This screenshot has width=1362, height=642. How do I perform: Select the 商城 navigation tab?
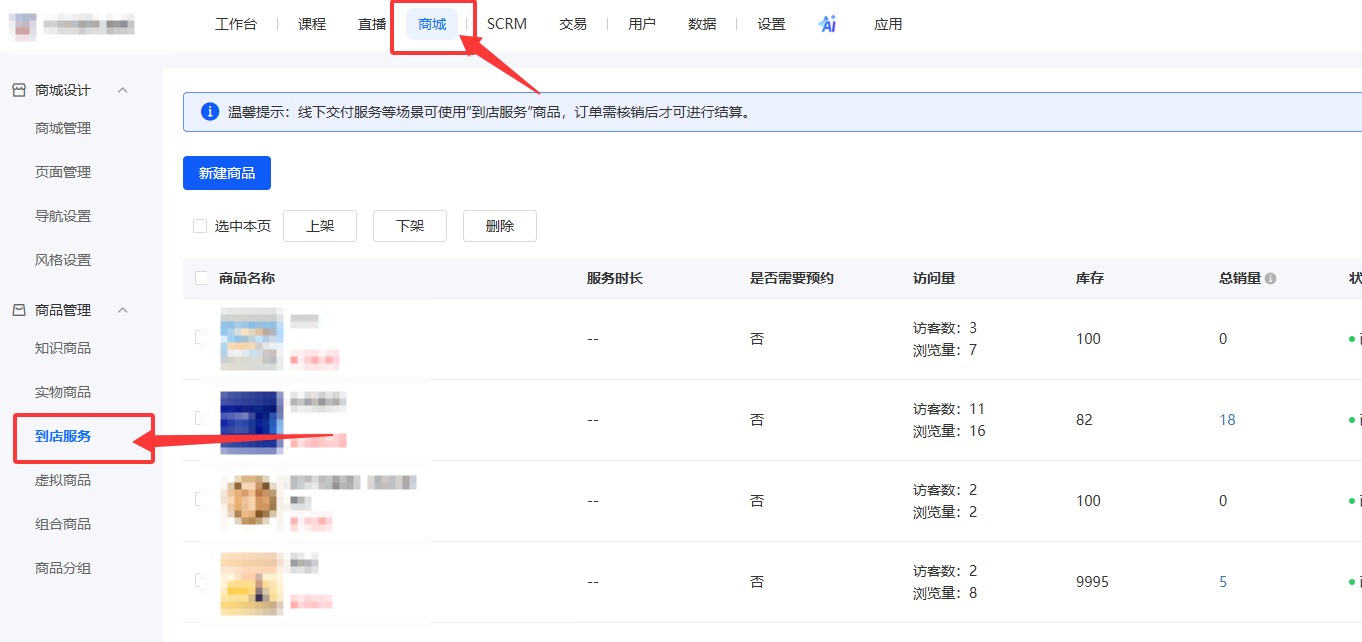pyautogui.click(x=432, y=24)
